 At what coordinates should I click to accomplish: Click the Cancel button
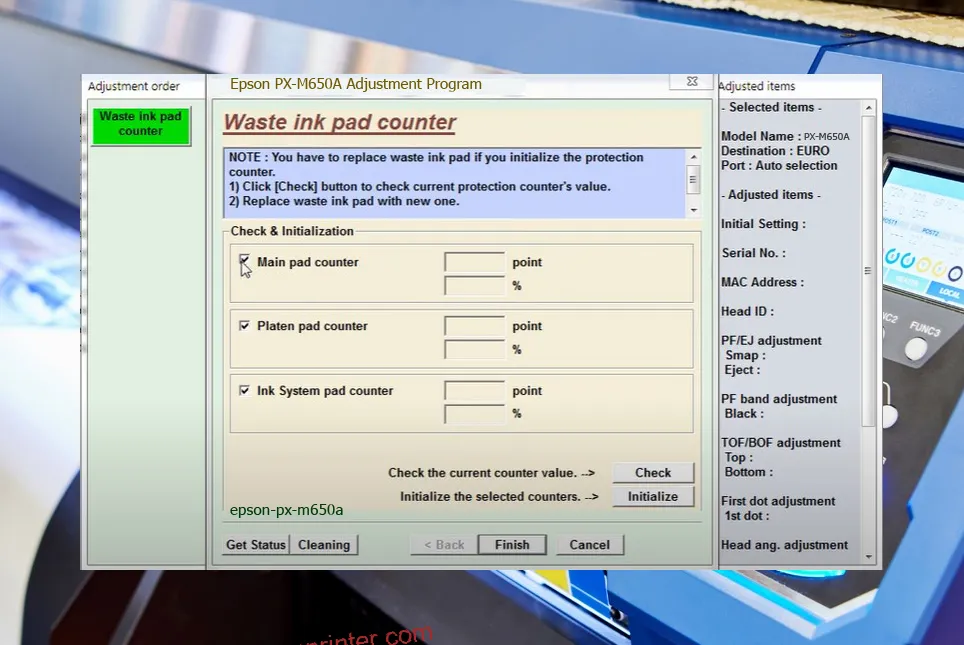590,545
